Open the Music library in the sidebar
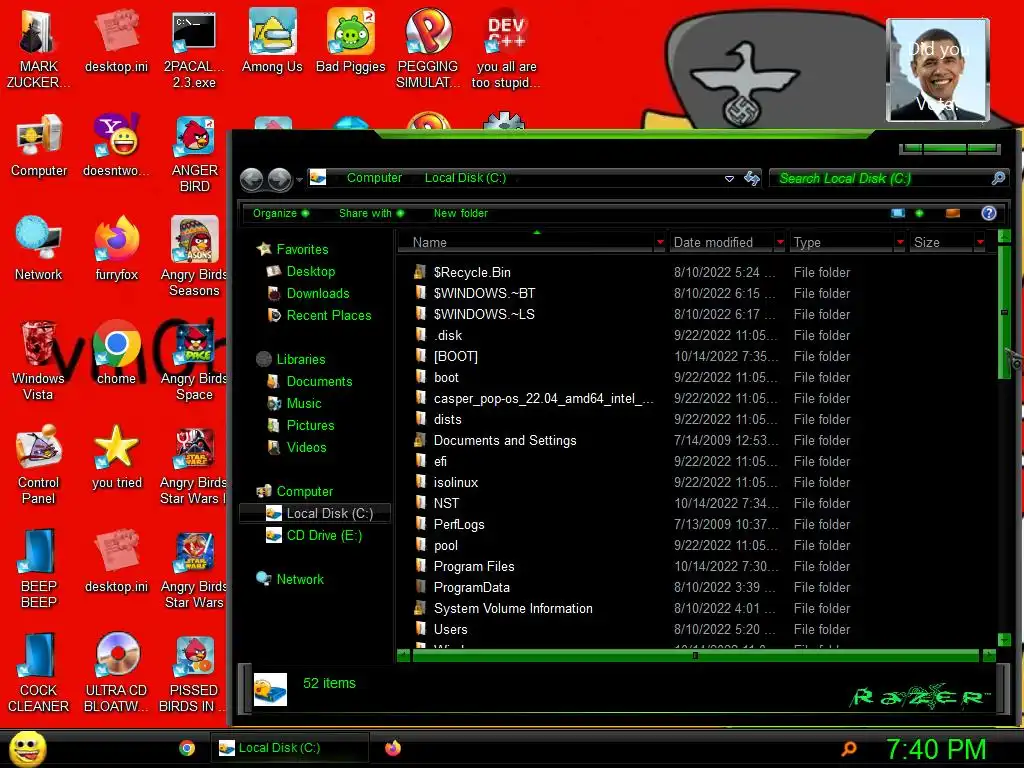The width and height of the screenshot is (1024, 768). point(304,404)
